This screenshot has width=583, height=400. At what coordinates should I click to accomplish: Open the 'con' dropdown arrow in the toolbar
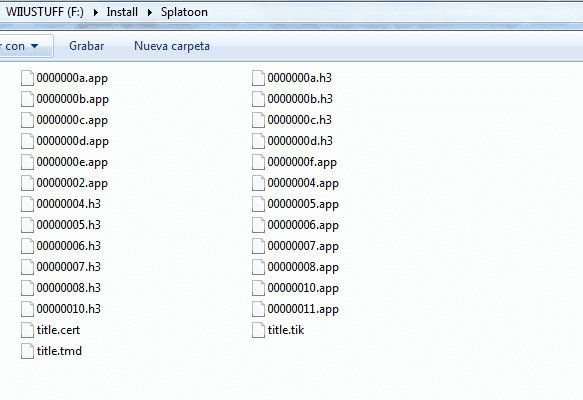(x=35, y=46)
